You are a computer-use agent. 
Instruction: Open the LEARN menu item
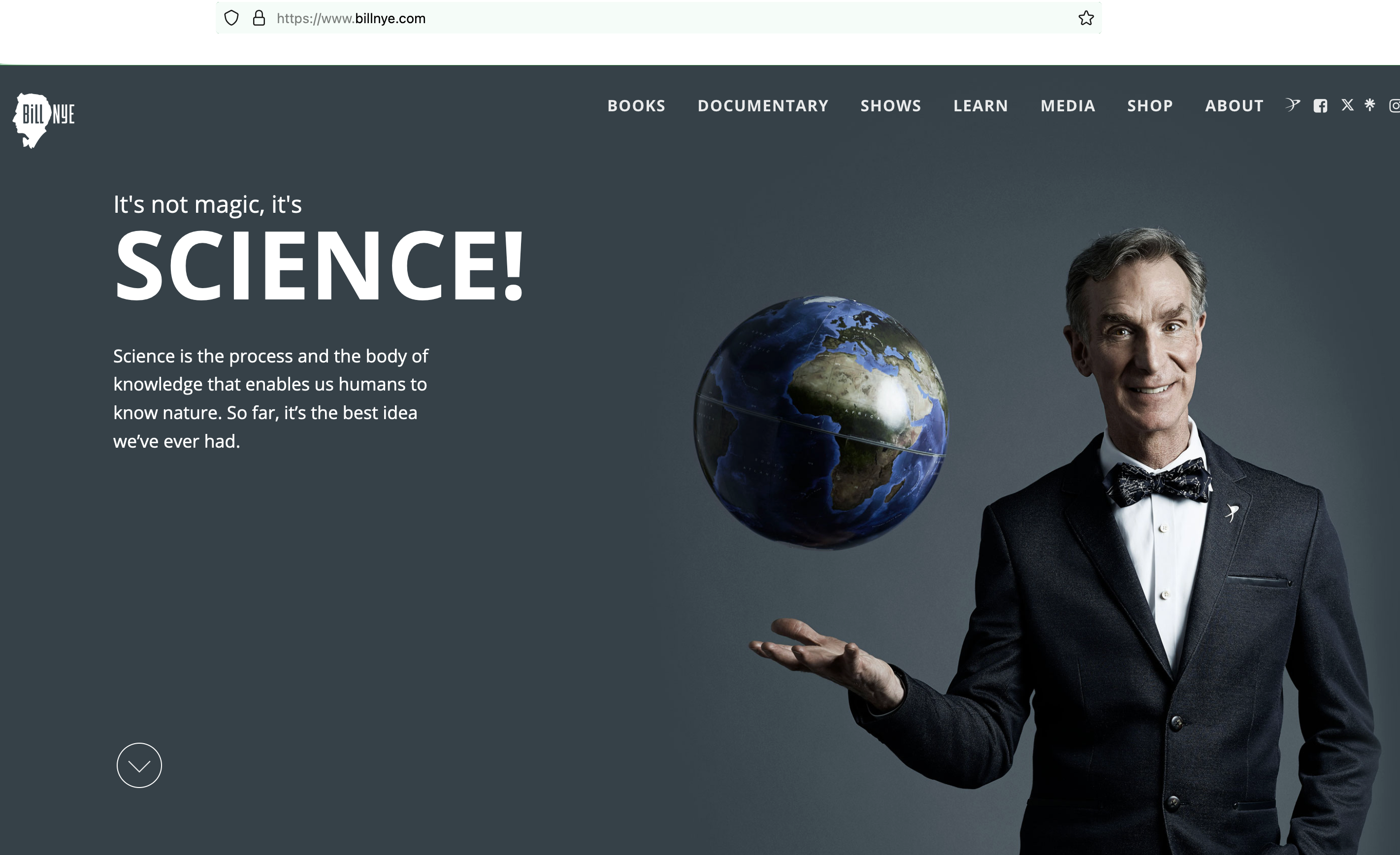pos(980,106)
